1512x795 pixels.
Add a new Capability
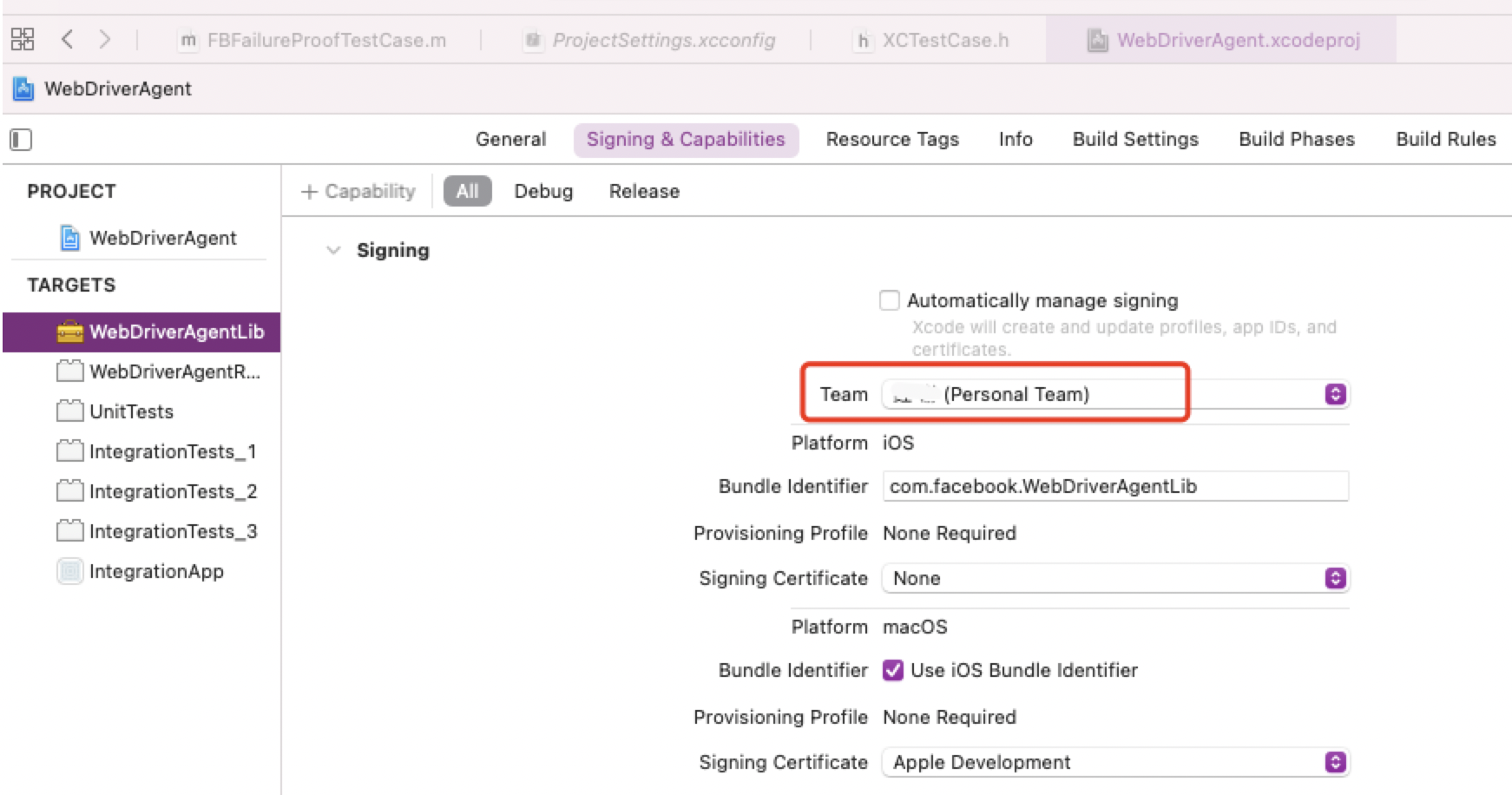[358, 192]
